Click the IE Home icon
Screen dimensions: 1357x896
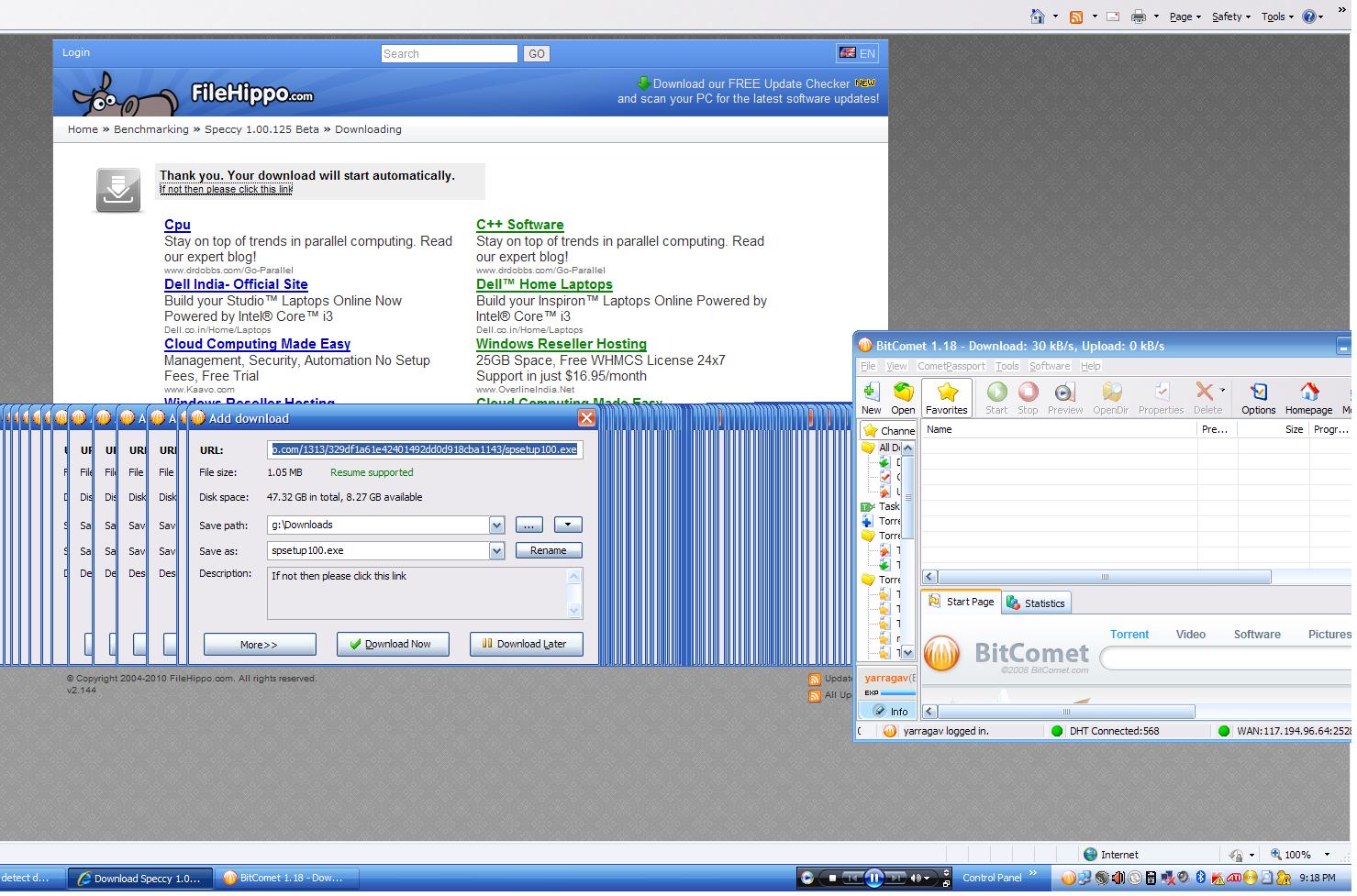[1037, 17]
